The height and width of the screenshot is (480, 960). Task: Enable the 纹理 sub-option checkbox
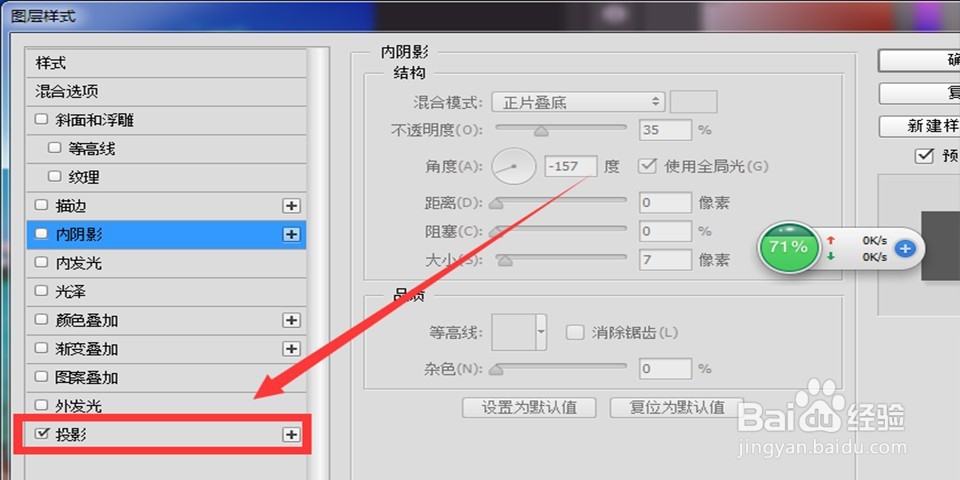click(54, 176)
